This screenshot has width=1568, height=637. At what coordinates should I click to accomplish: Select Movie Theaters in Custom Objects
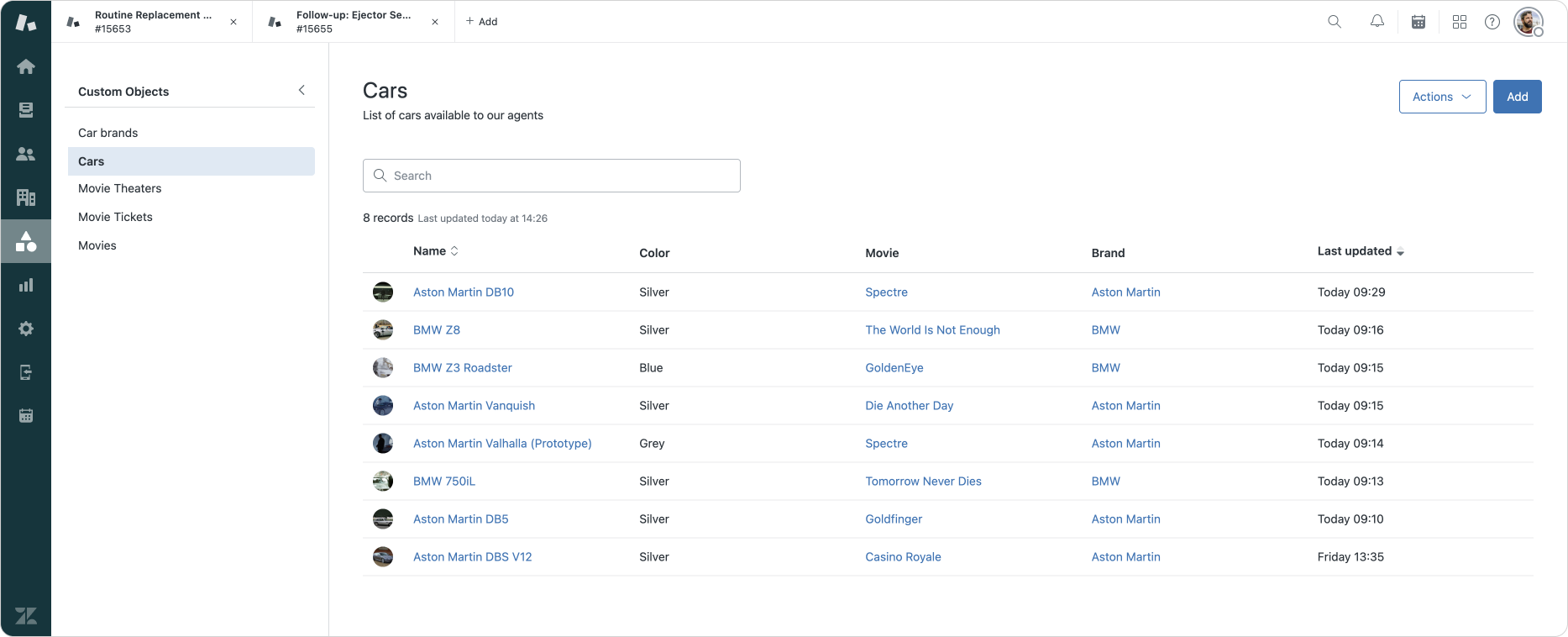[120, 188]
